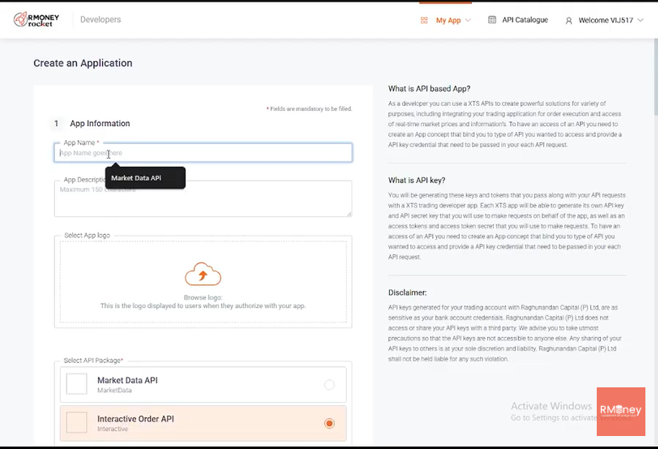Click the Browse logo text
The height and width of the screenshot is (449, 658).
click(203, 298)
